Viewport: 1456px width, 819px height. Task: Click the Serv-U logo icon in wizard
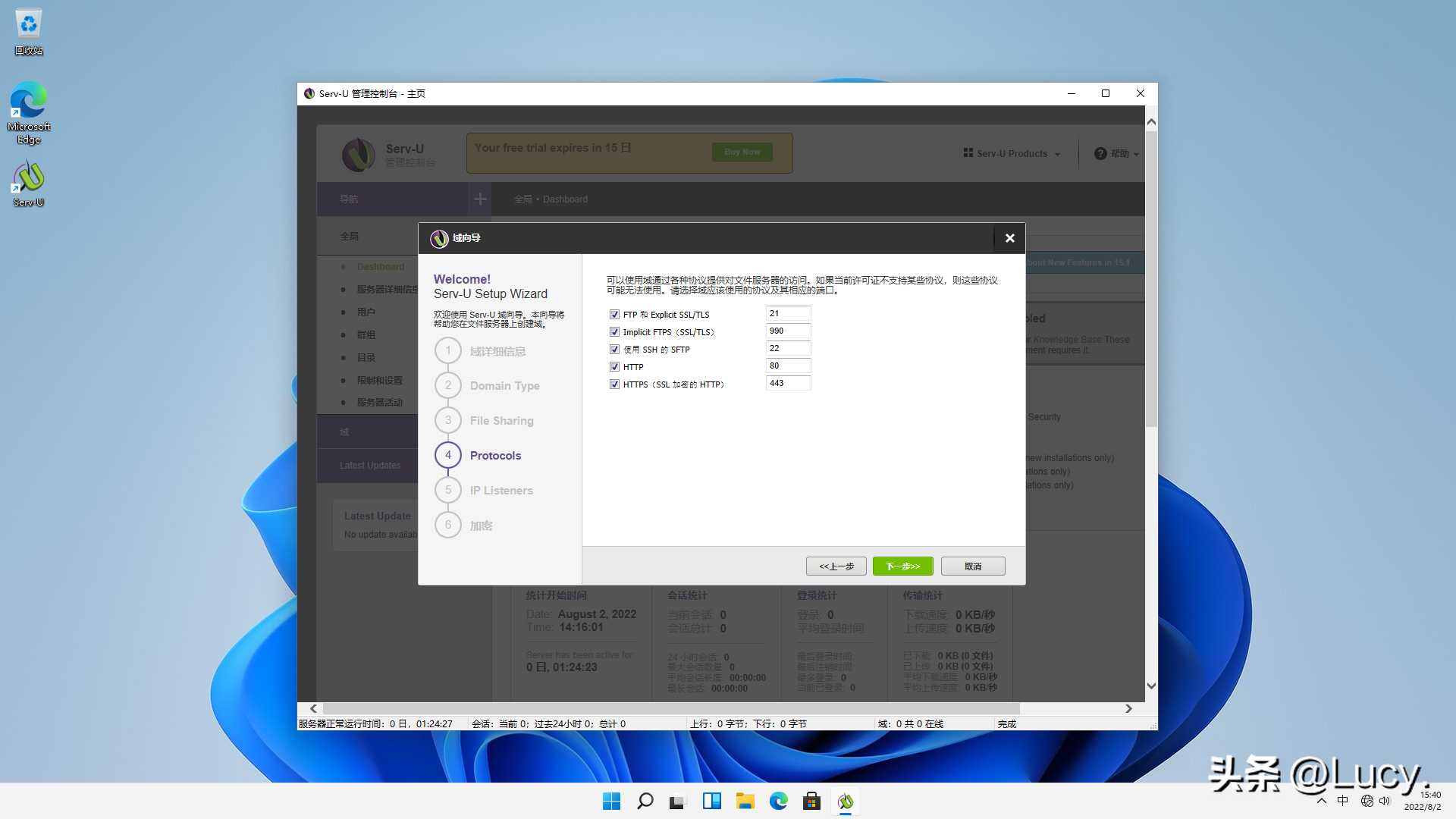pyautogui.click(x=438, y=237)
